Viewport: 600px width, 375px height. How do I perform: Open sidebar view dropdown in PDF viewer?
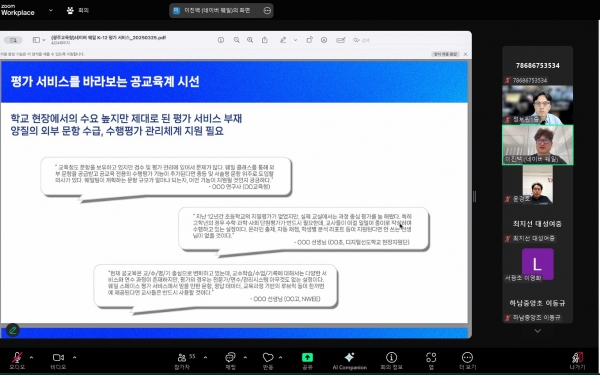tap(44, 40)
